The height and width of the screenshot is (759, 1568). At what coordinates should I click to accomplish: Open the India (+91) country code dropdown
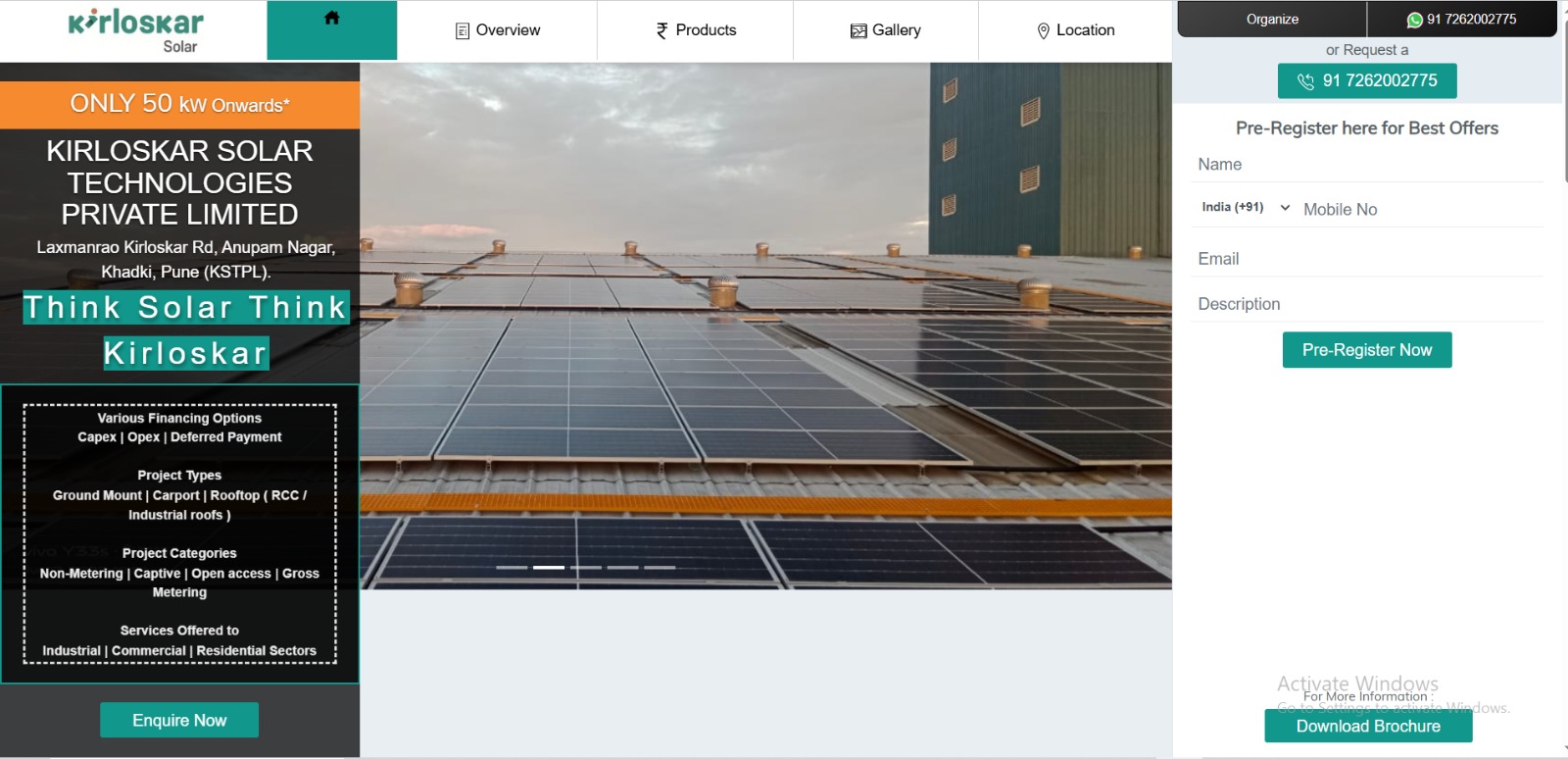(1245, 208)
